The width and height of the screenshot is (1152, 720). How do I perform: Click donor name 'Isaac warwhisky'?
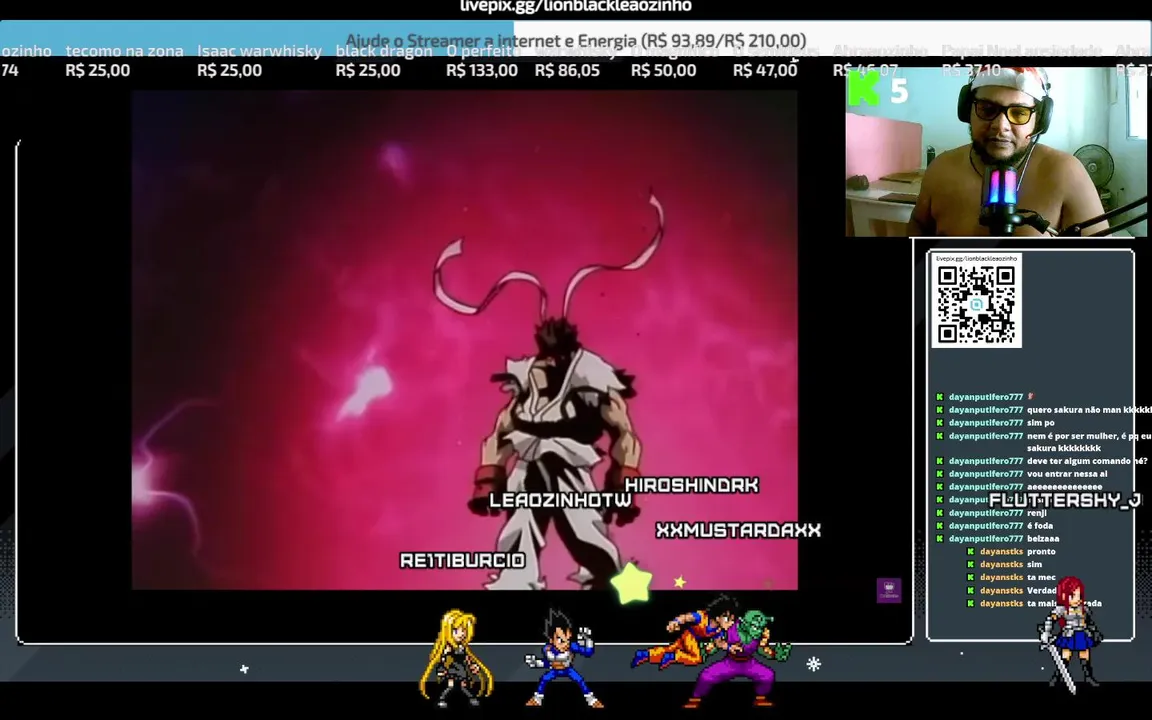[x=259, y=51]
